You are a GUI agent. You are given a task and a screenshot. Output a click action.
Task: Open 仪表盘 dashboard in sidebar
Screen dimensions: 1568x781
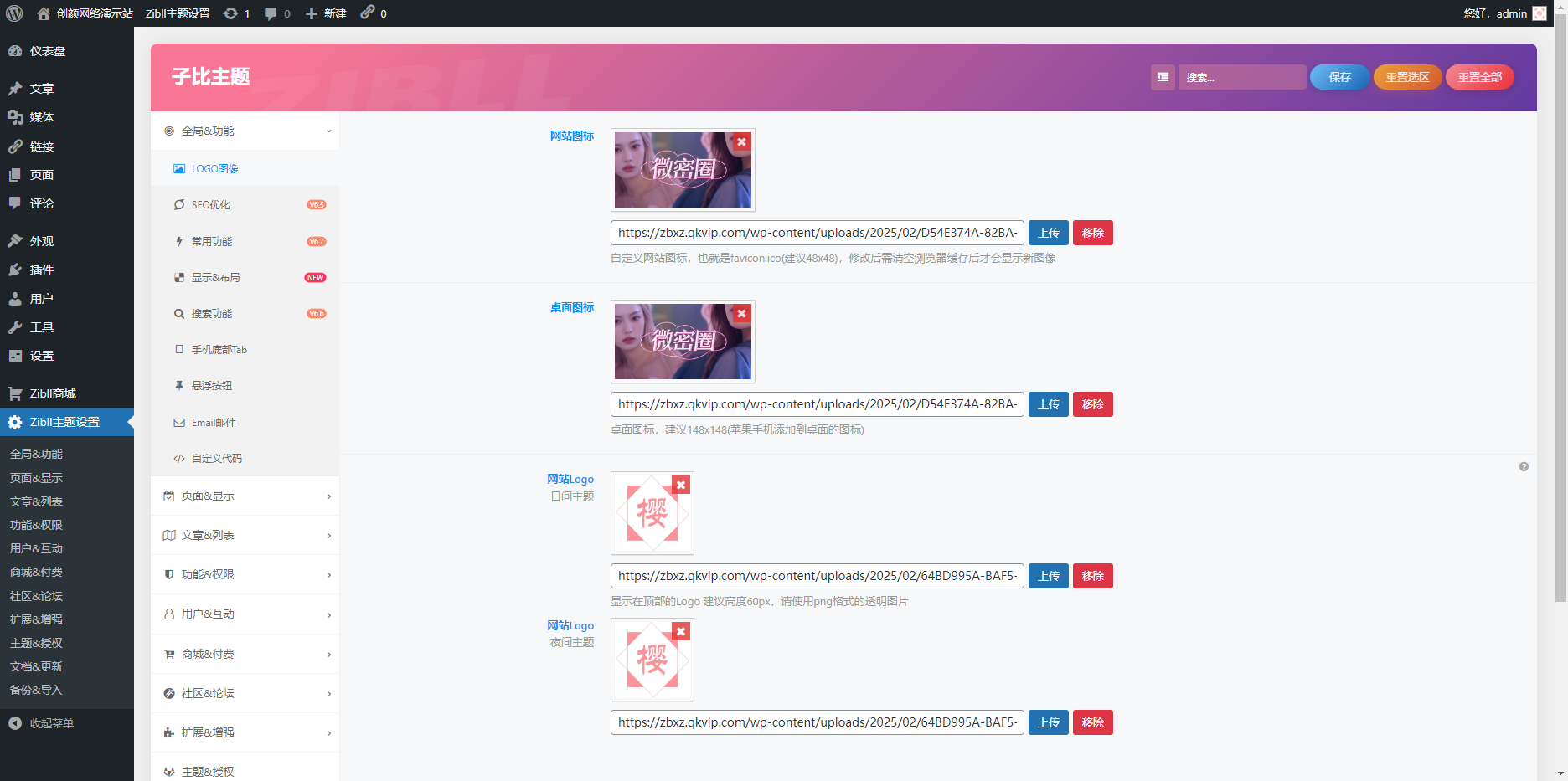coord(67,51)
